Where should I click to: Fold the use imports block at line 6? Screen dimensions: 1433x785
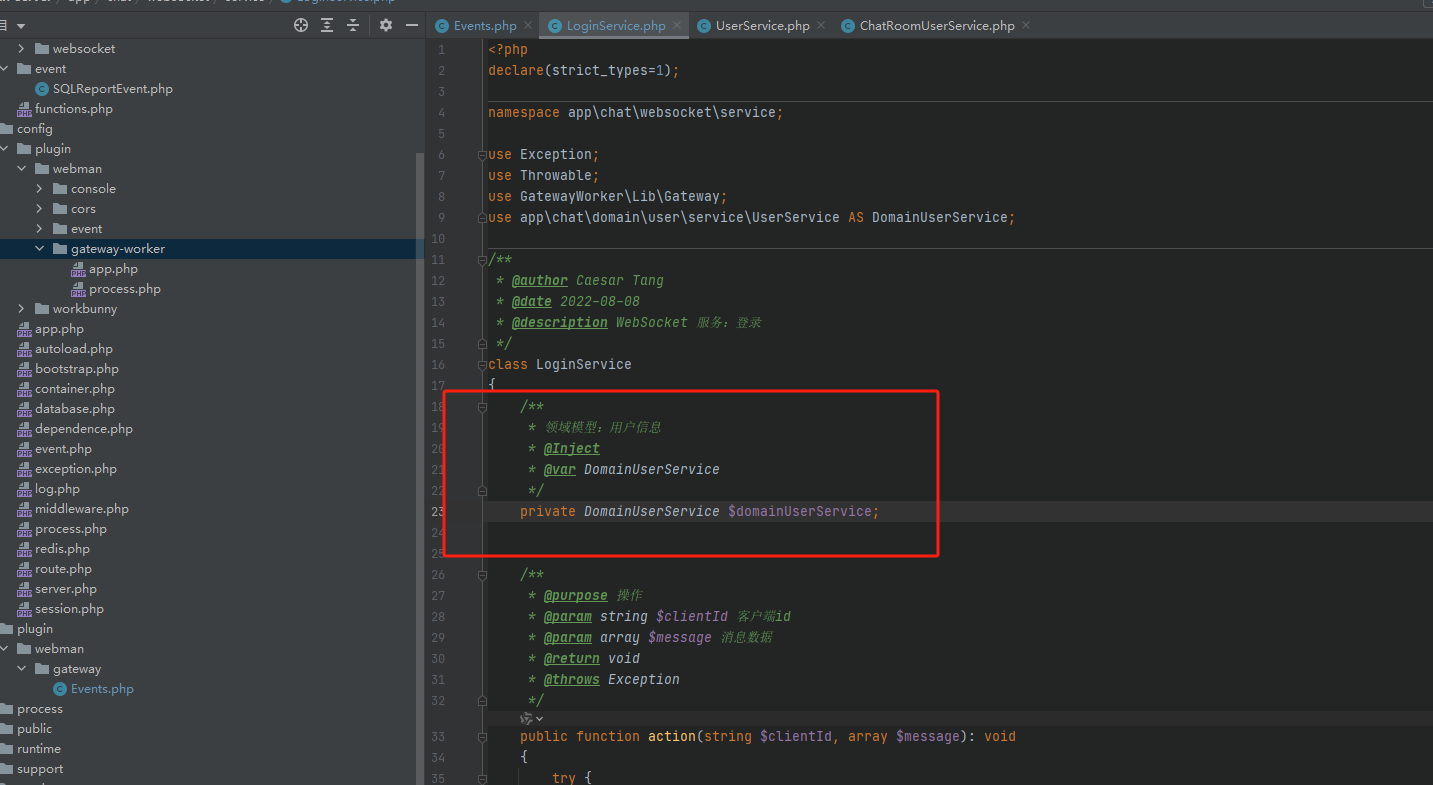pyautogui.click(x=482, y=155)
